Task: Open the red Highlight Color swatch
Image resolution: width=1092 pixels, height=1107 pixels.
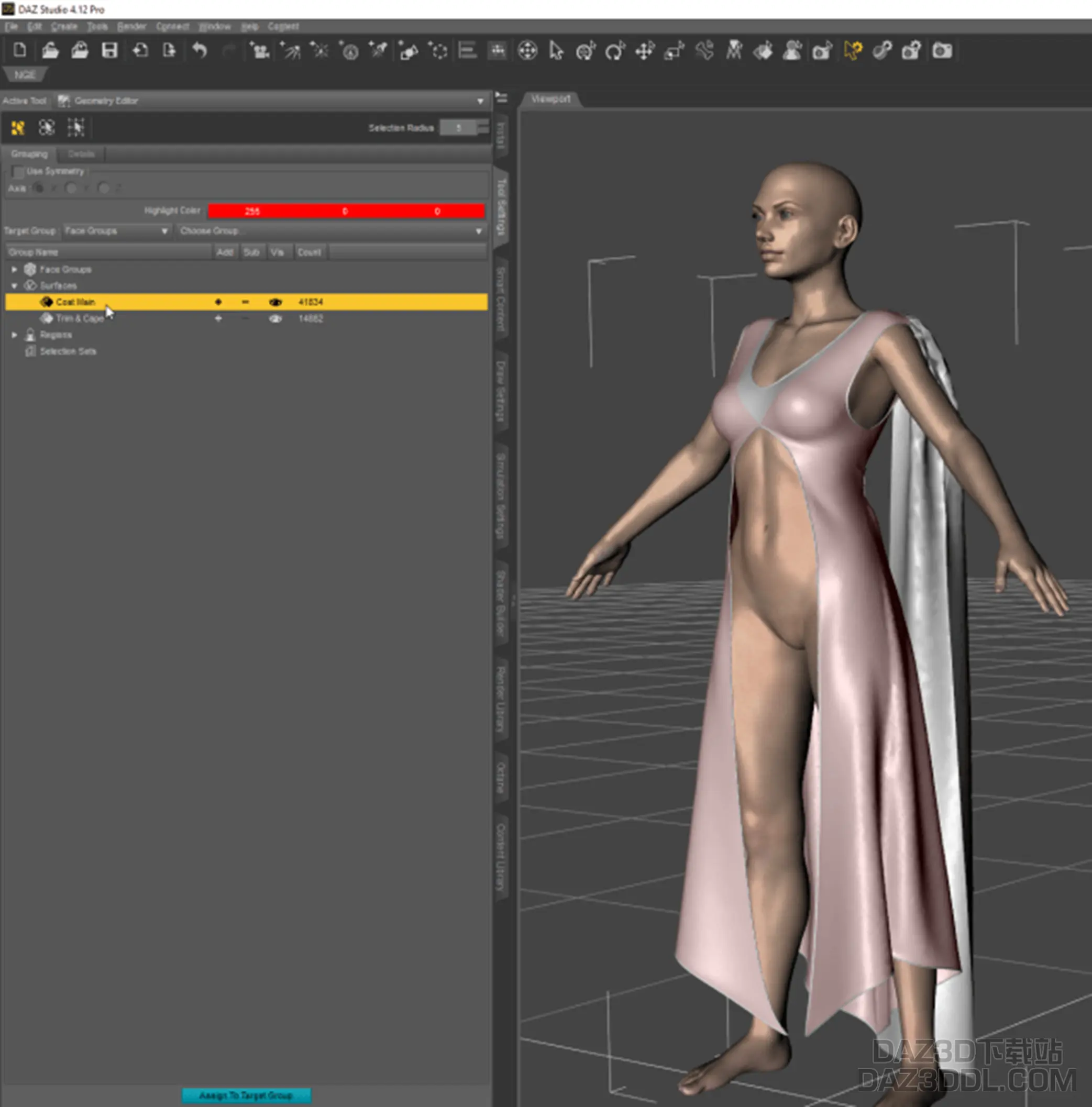Action: [346, 211]
